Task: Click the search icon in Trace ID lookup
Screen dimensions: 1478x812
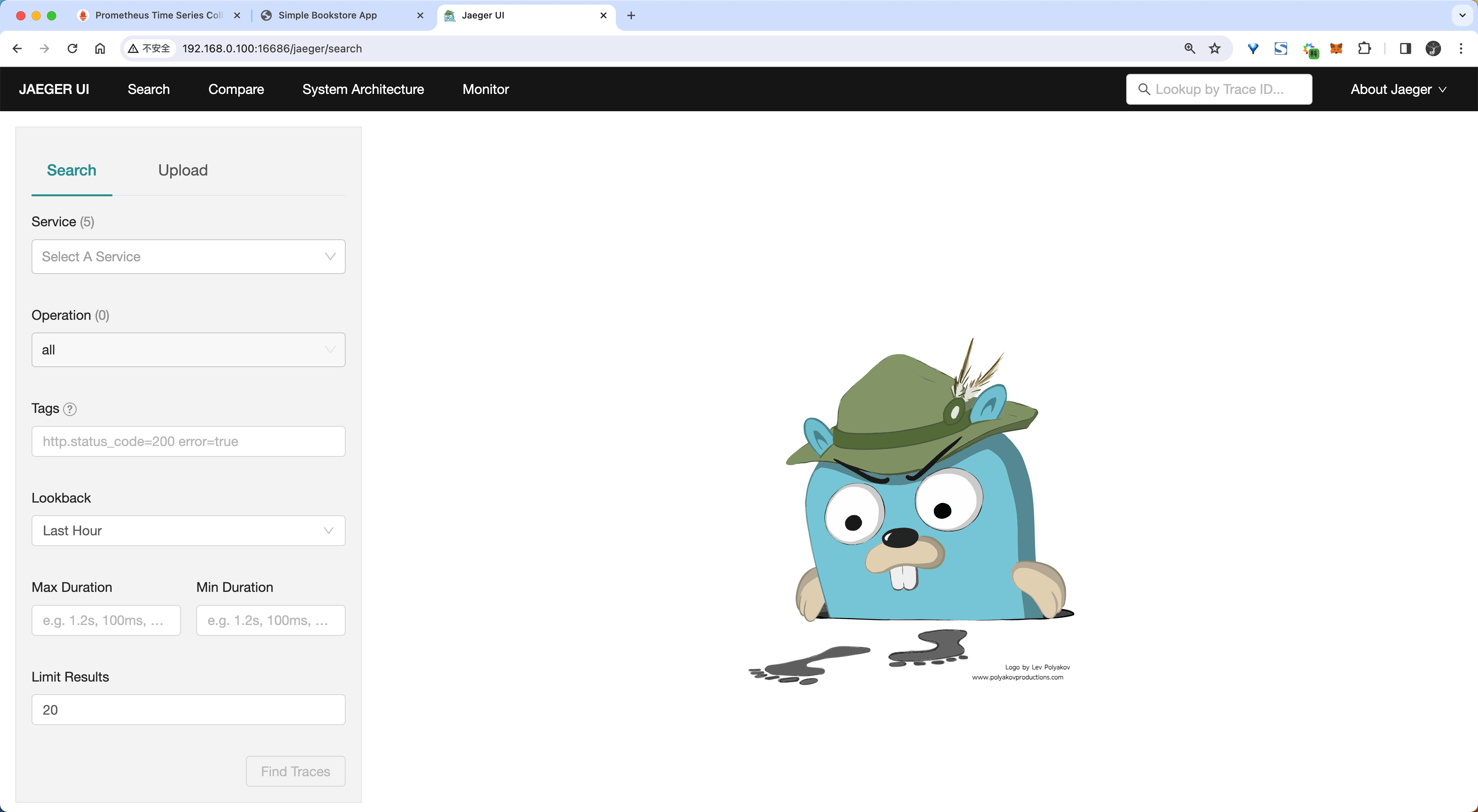Action: [1144, 90]
